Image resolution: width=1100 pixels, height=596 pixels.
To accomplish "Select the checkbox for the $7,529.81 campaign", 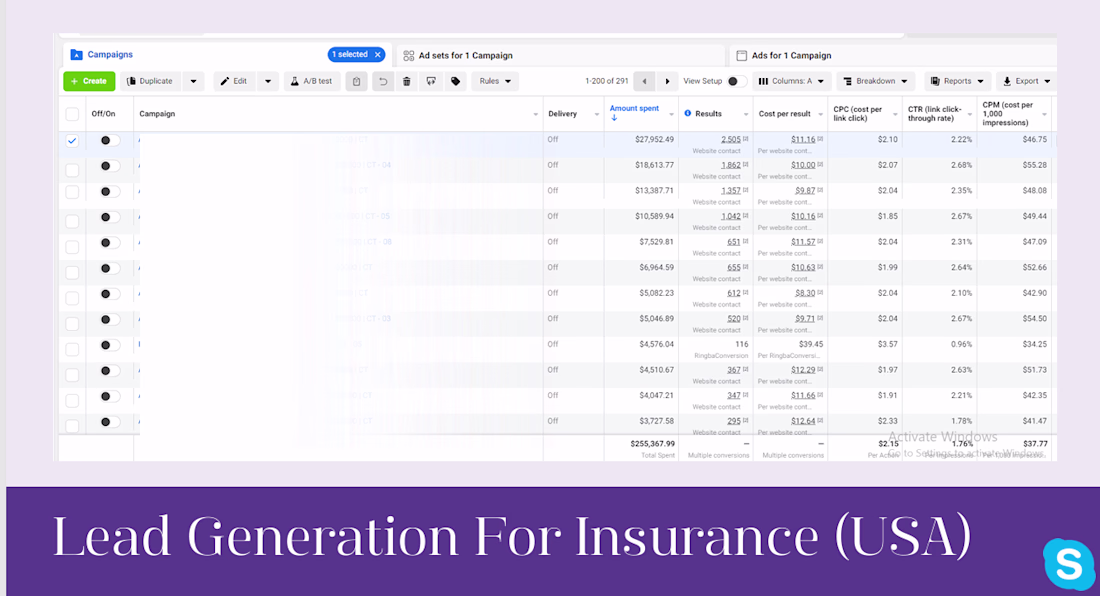I will (72, 247).
